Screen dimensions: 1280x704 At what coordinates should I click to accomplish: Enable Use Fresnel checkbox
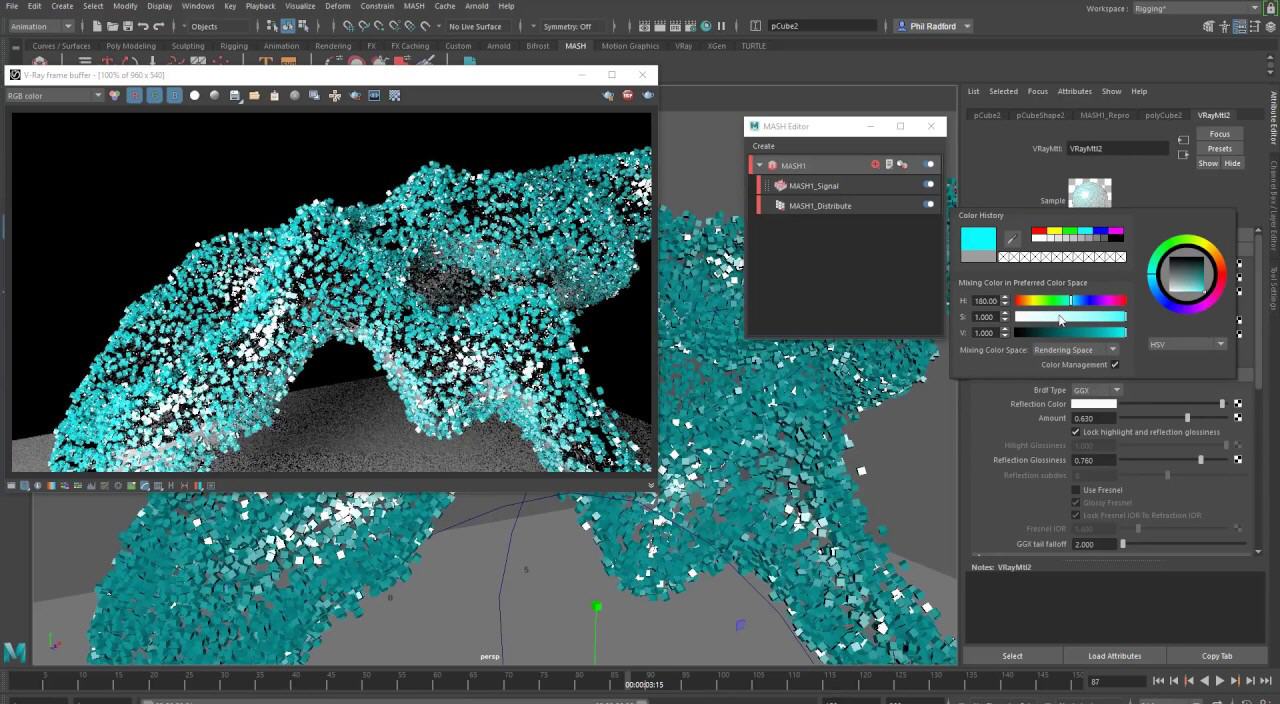coord(1076,490)
